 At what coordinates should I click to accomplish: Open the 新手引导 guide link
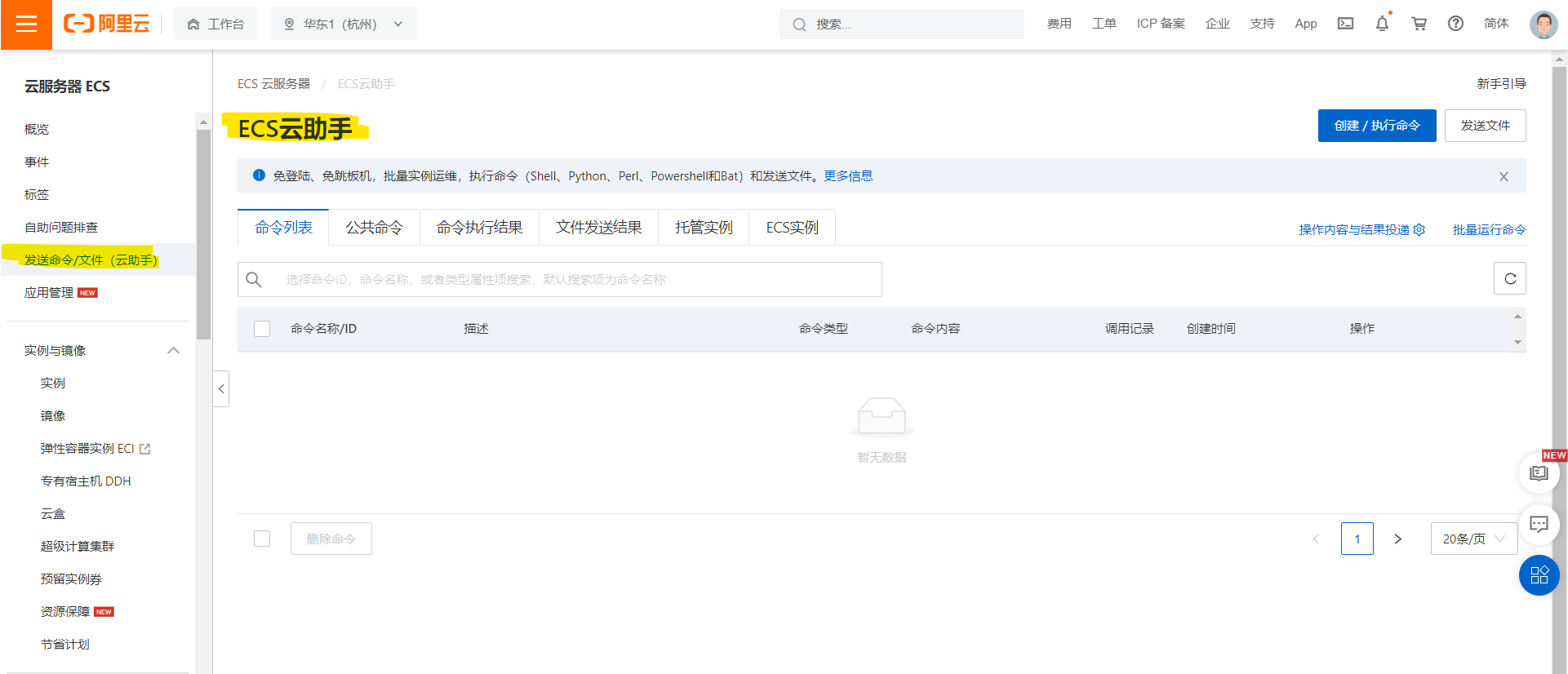tap(1501, 83)
